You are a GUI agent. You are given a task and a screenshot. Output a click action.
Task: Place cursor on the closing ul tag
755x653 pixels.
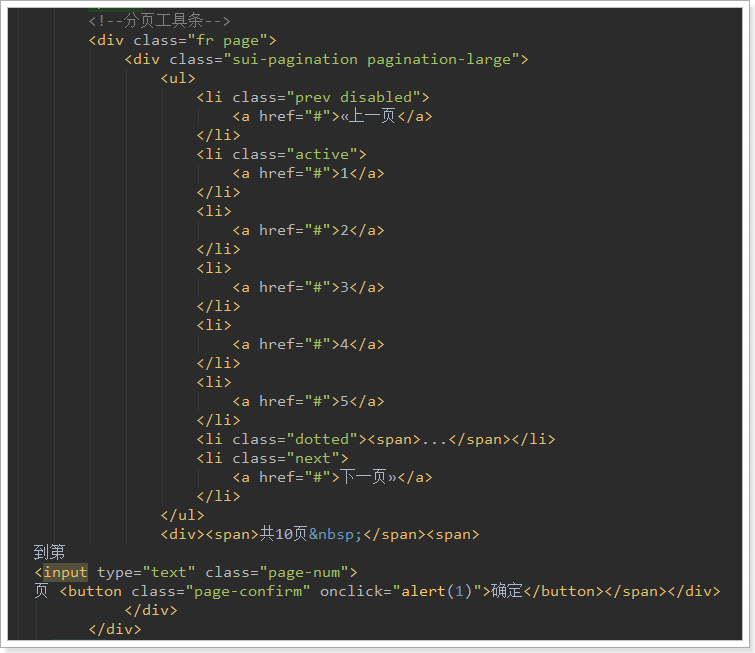(x=182, y=515)
